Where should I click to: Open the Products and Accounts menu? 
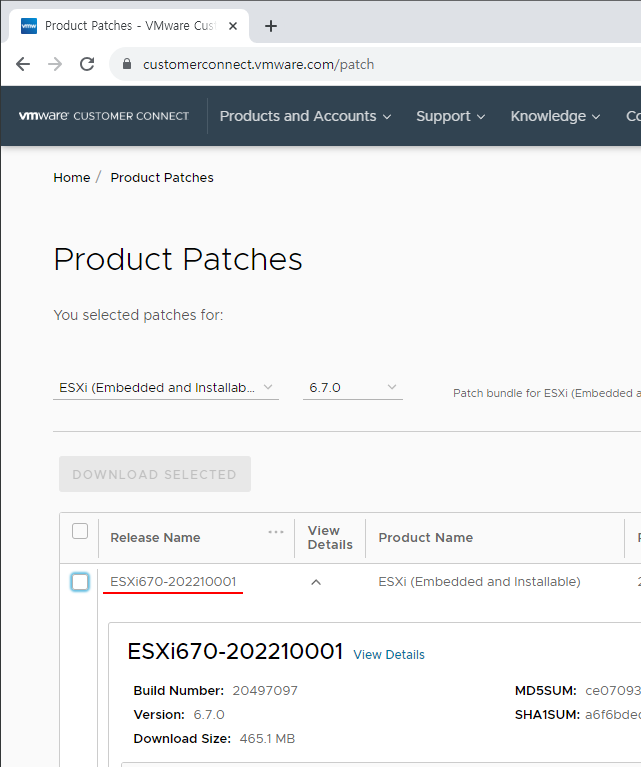pyautogui.click(x=305, y=116)
